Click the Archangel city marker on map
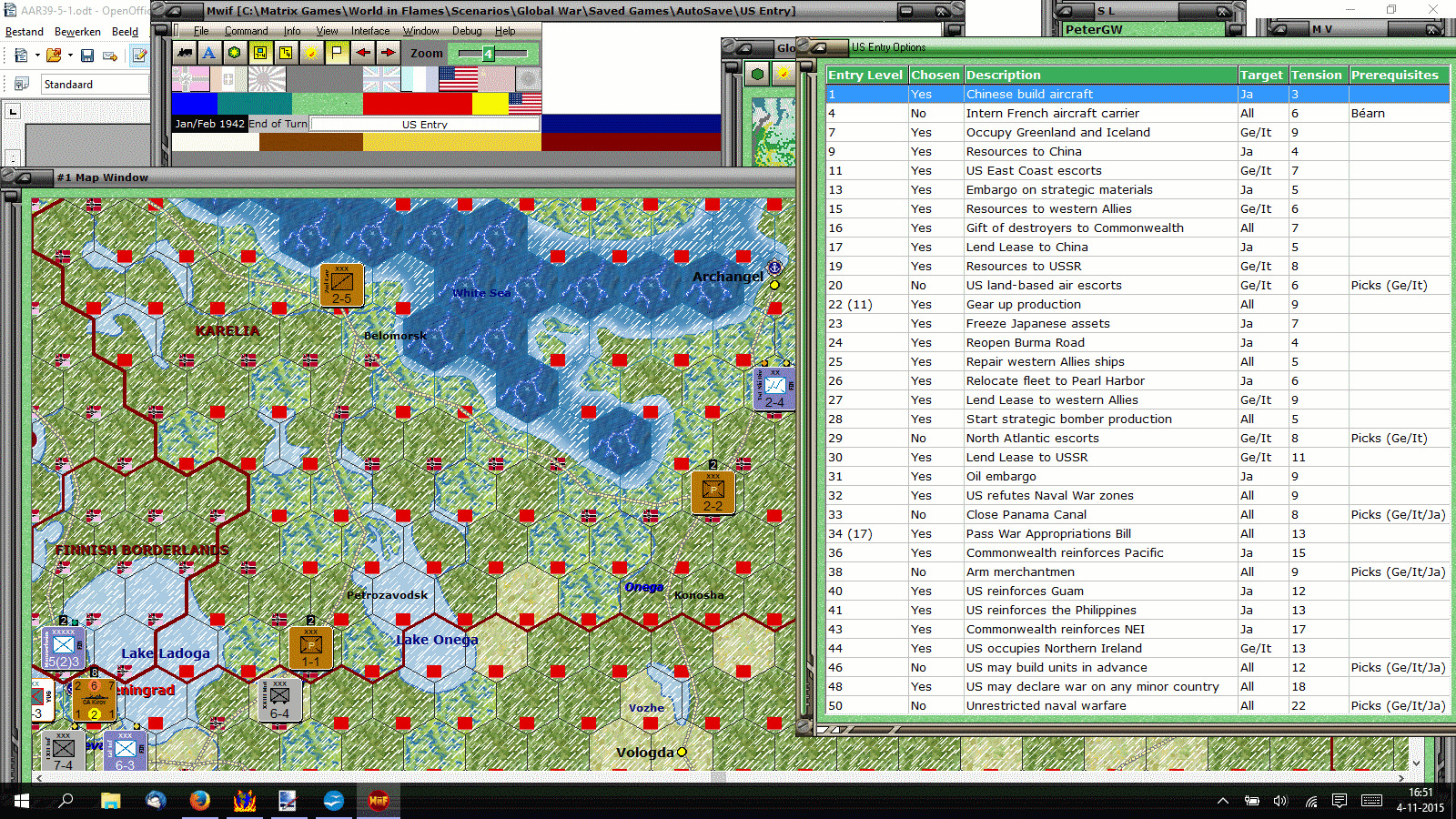 click(775, 285)
